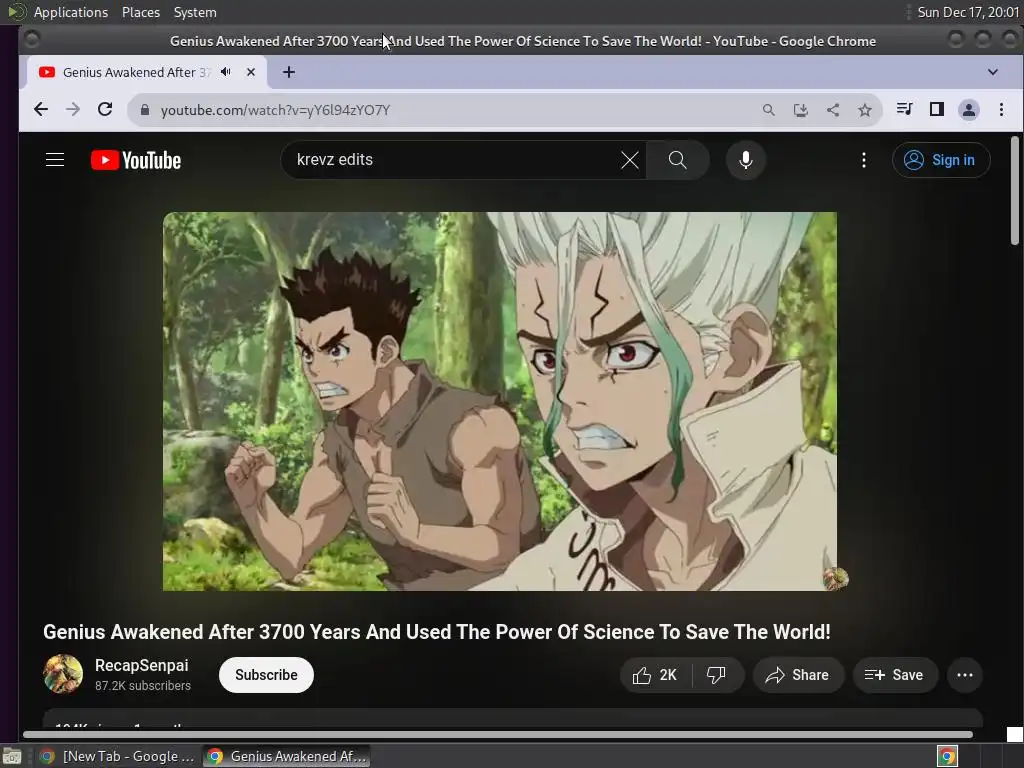The width and height of the screenshot is (1024, 768).
Task: Open the System menu
Action: coord(195,12)
